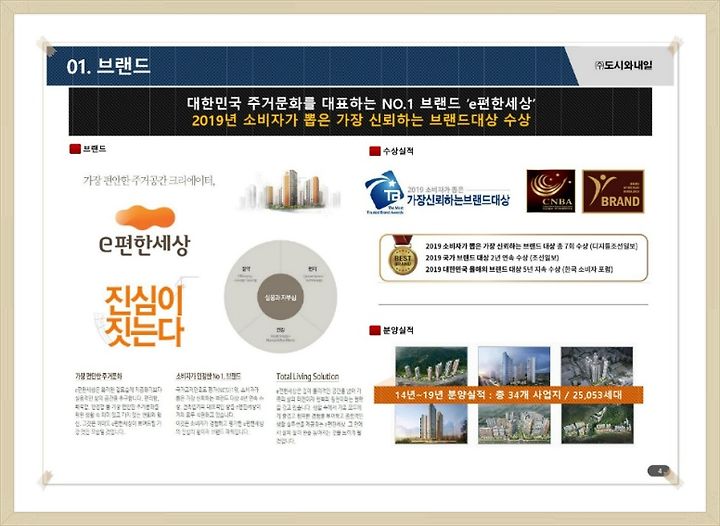Click the brown center circle 실용과 자부심
The width and height of the screenshot is (720, 526).
(280, 297)
